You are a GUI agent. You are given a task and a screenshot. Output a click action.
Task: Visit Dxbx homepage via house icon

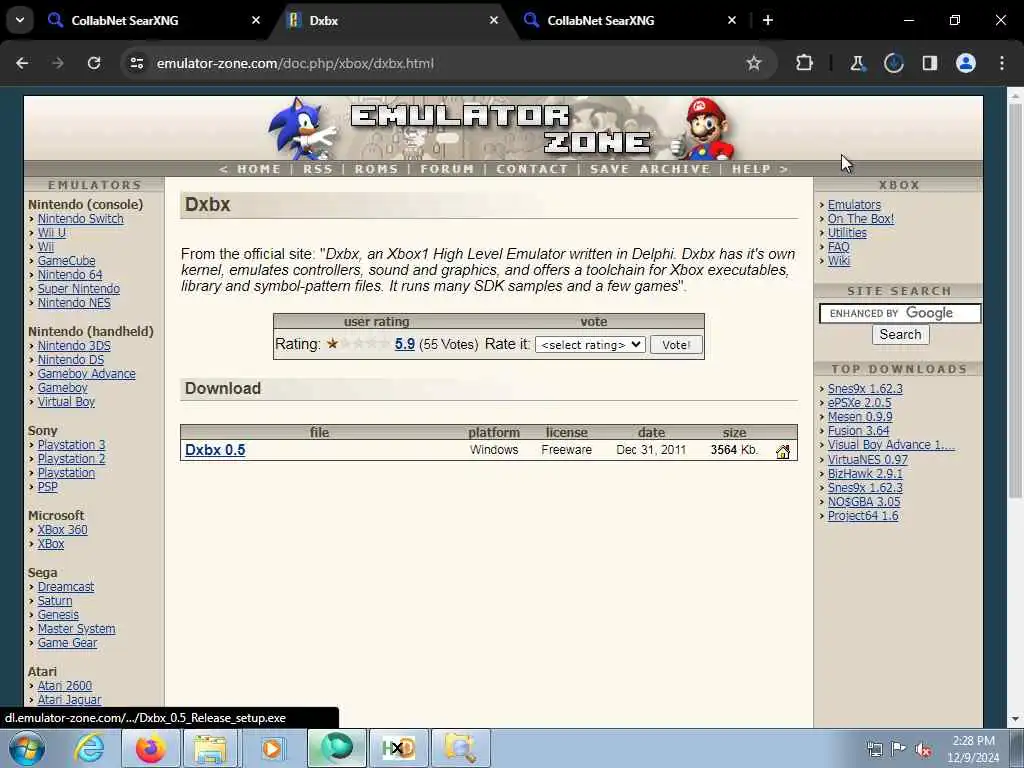(x=782, y=451)
